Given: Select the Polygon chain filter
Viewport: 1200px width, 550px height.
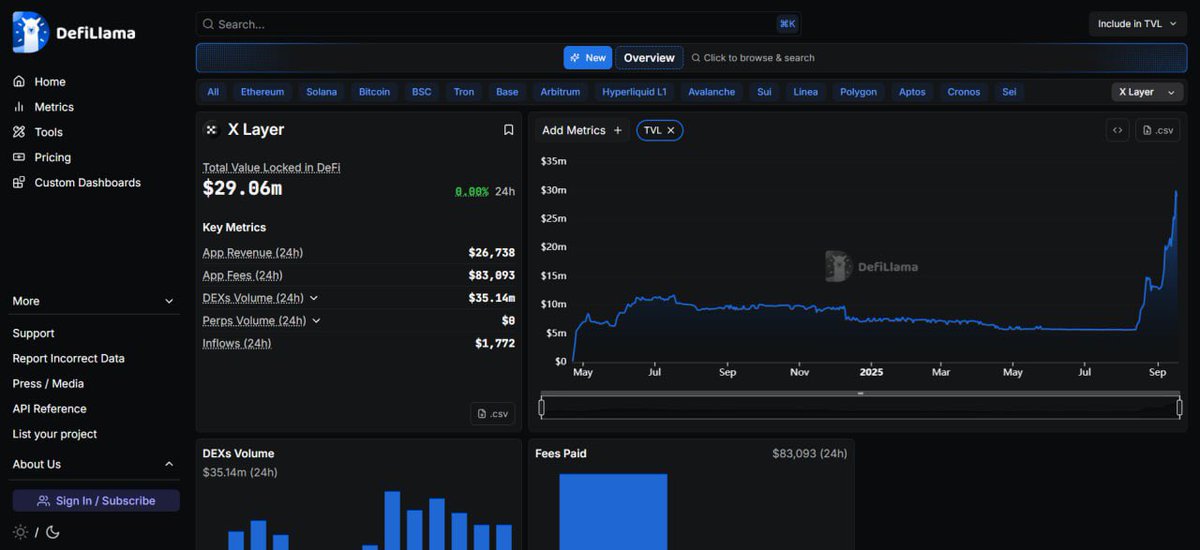Looking at the screenshot, I should [x=858, y=92].
